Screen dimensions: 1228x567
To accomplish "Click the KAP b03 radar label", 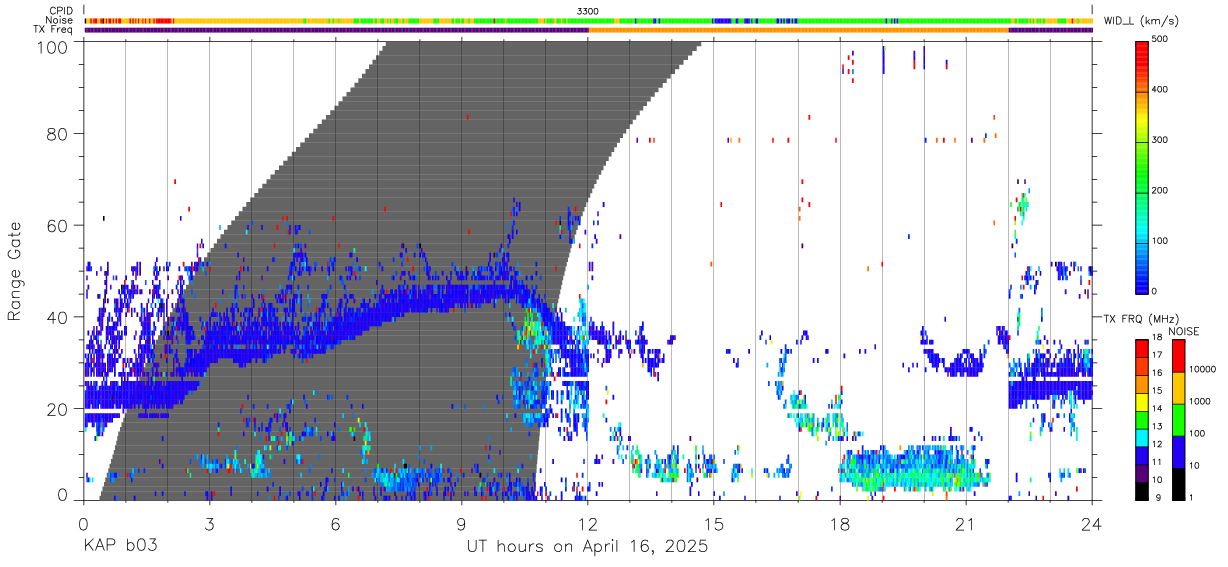I will (x=121, y=547).
